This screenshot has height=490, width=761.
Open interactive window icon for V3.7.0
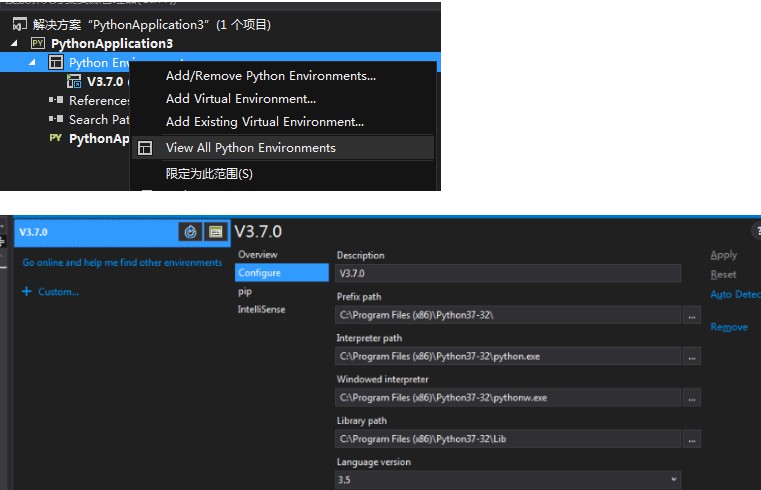[215, 232]
